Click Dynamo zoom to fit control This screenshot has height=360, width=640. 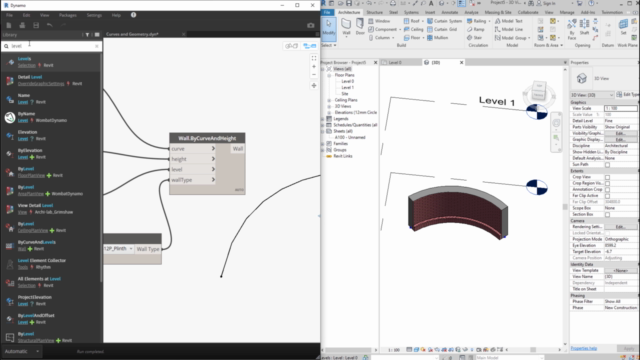point(314,58)
